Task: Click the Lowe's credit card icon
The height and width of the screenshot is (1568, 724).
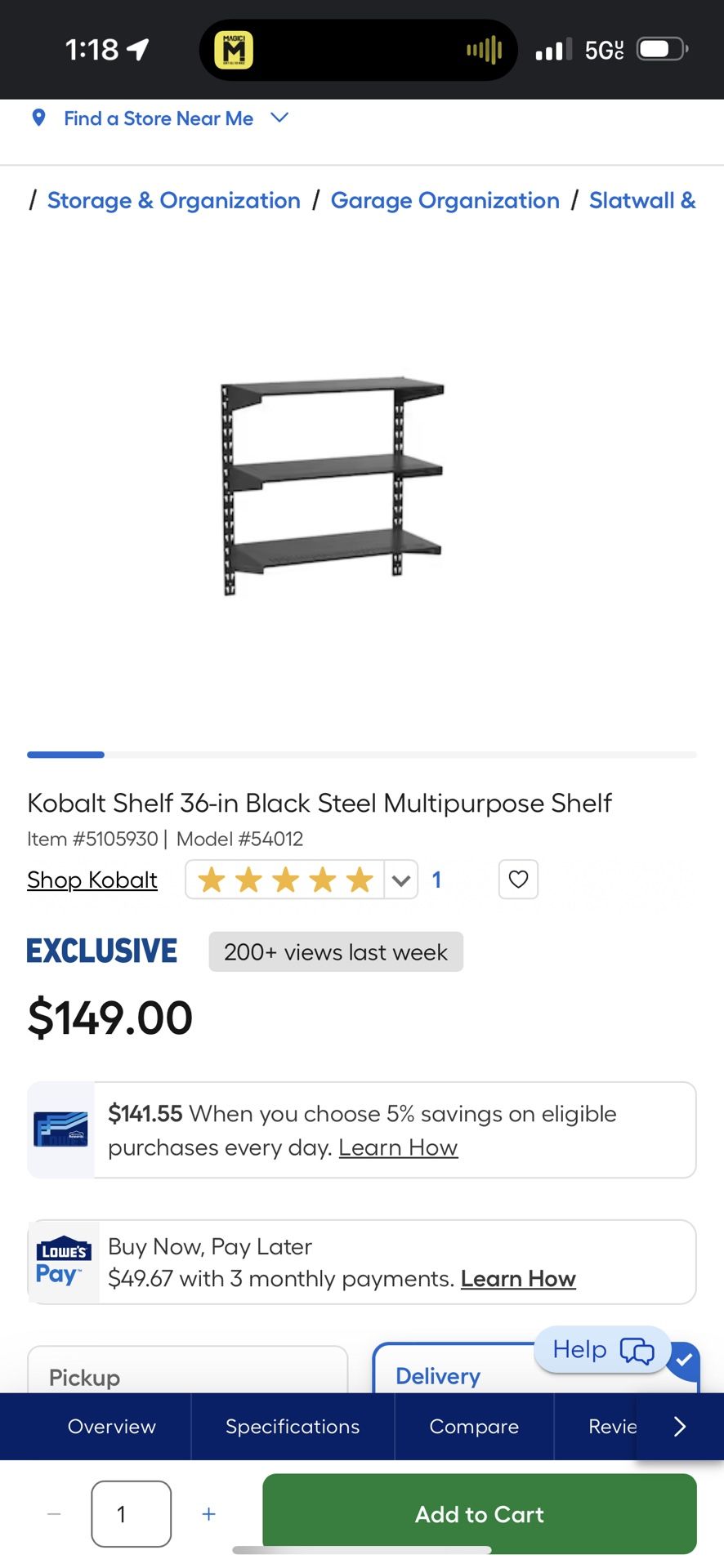Action: pos(61,1130)
